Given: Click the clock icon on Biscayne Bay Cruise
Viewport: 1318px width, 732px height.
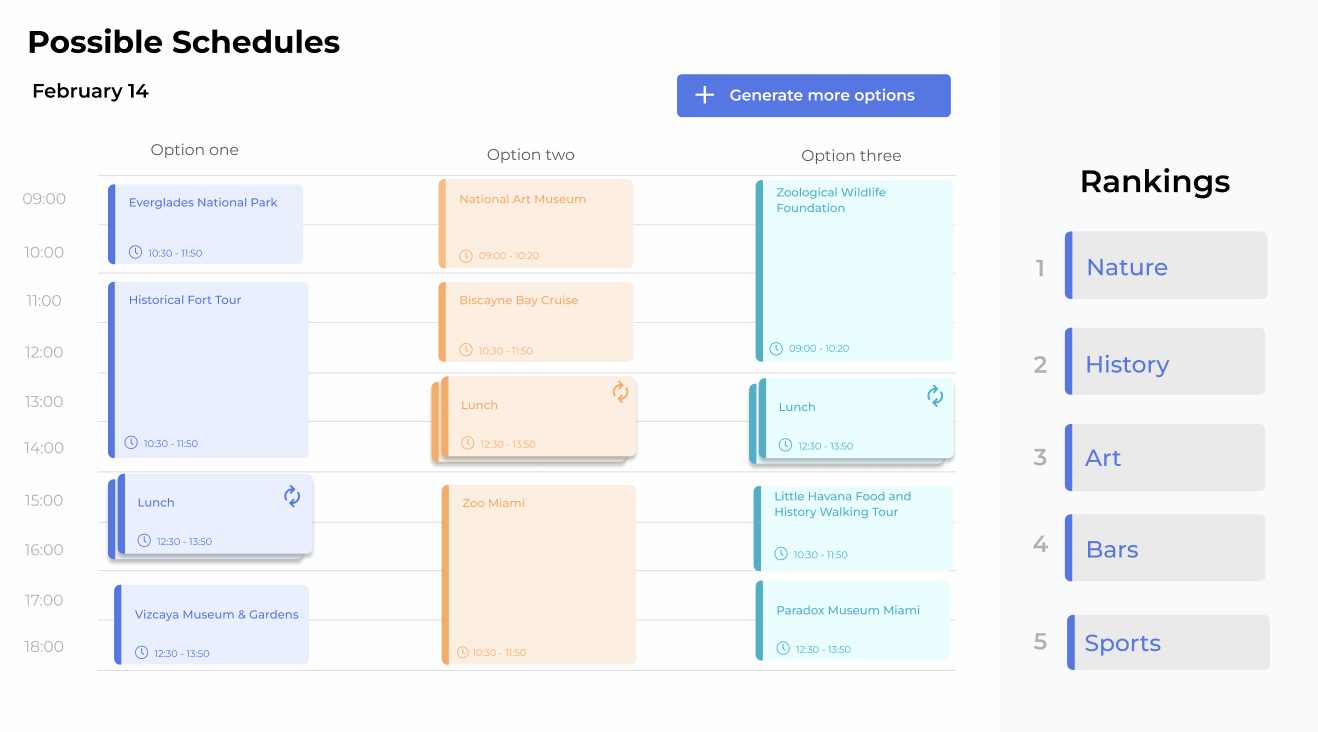Looking at the screenshot, I should pyautogui.click(x=466, y=350).
